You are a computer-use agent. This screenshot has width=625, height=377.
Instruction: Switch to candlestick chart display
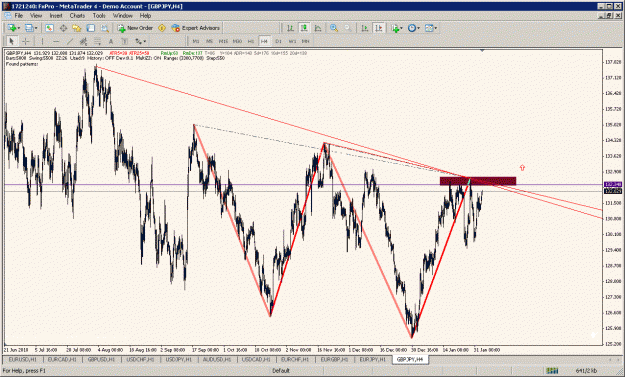(304, 28)
